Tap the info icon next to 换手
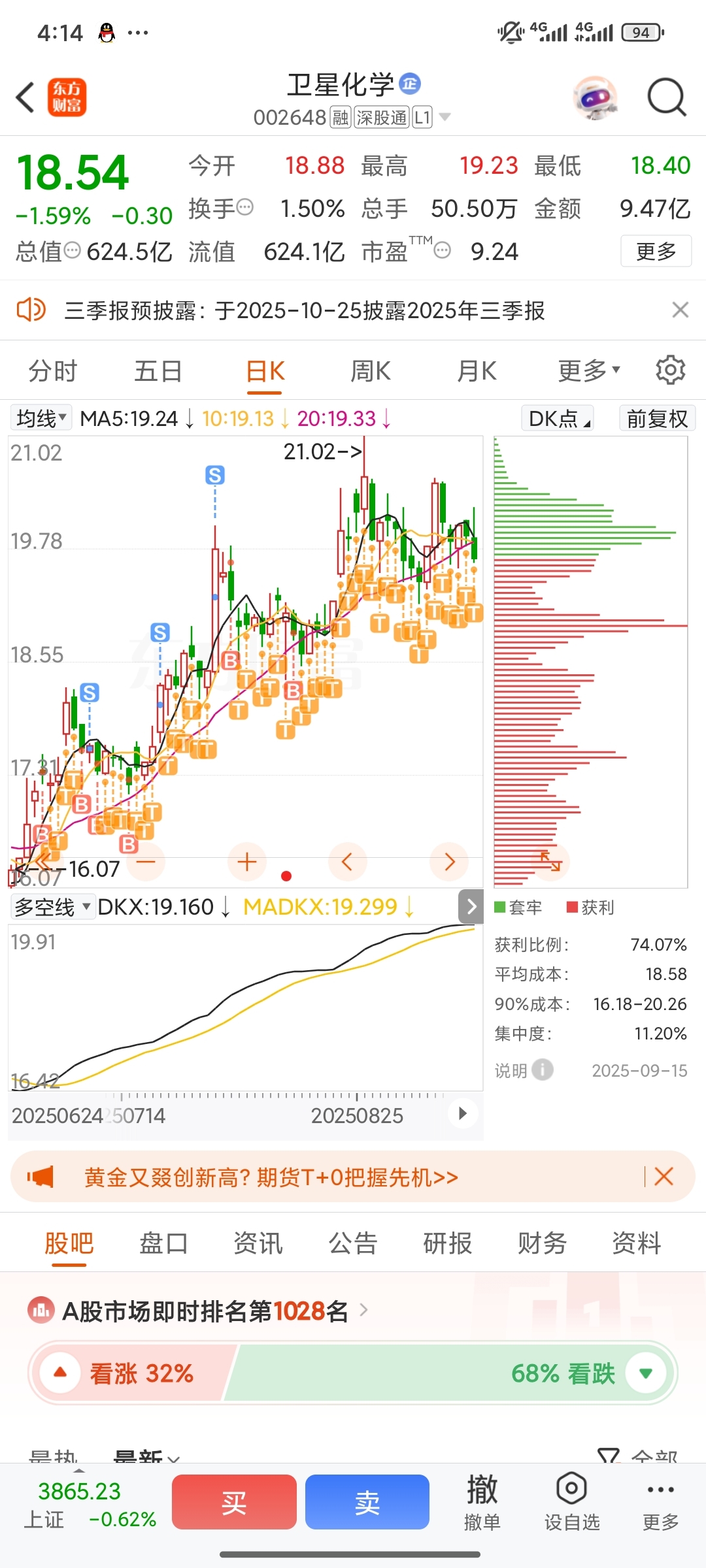This screenshot has height=1568, width=706. pyautogui.click(x=244, y=208)
